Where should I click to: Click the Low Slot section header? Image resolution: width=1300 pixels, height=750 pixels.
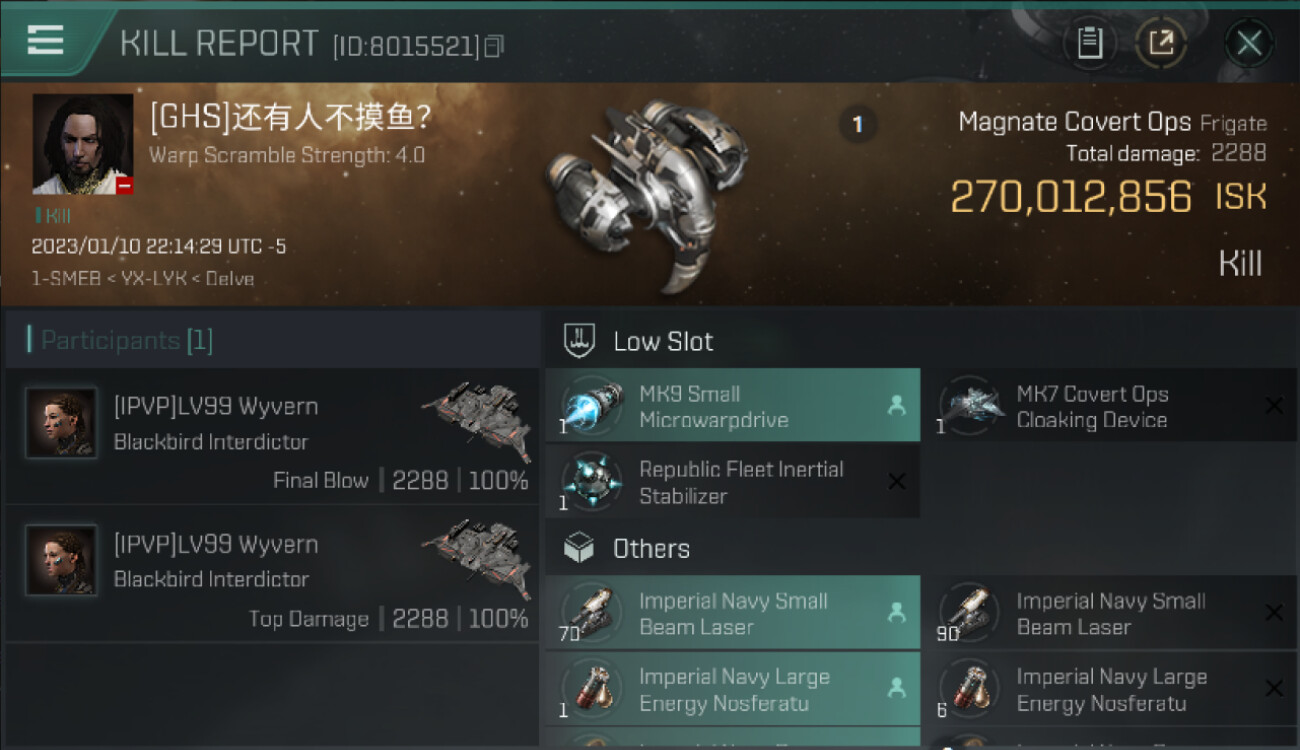662,341
